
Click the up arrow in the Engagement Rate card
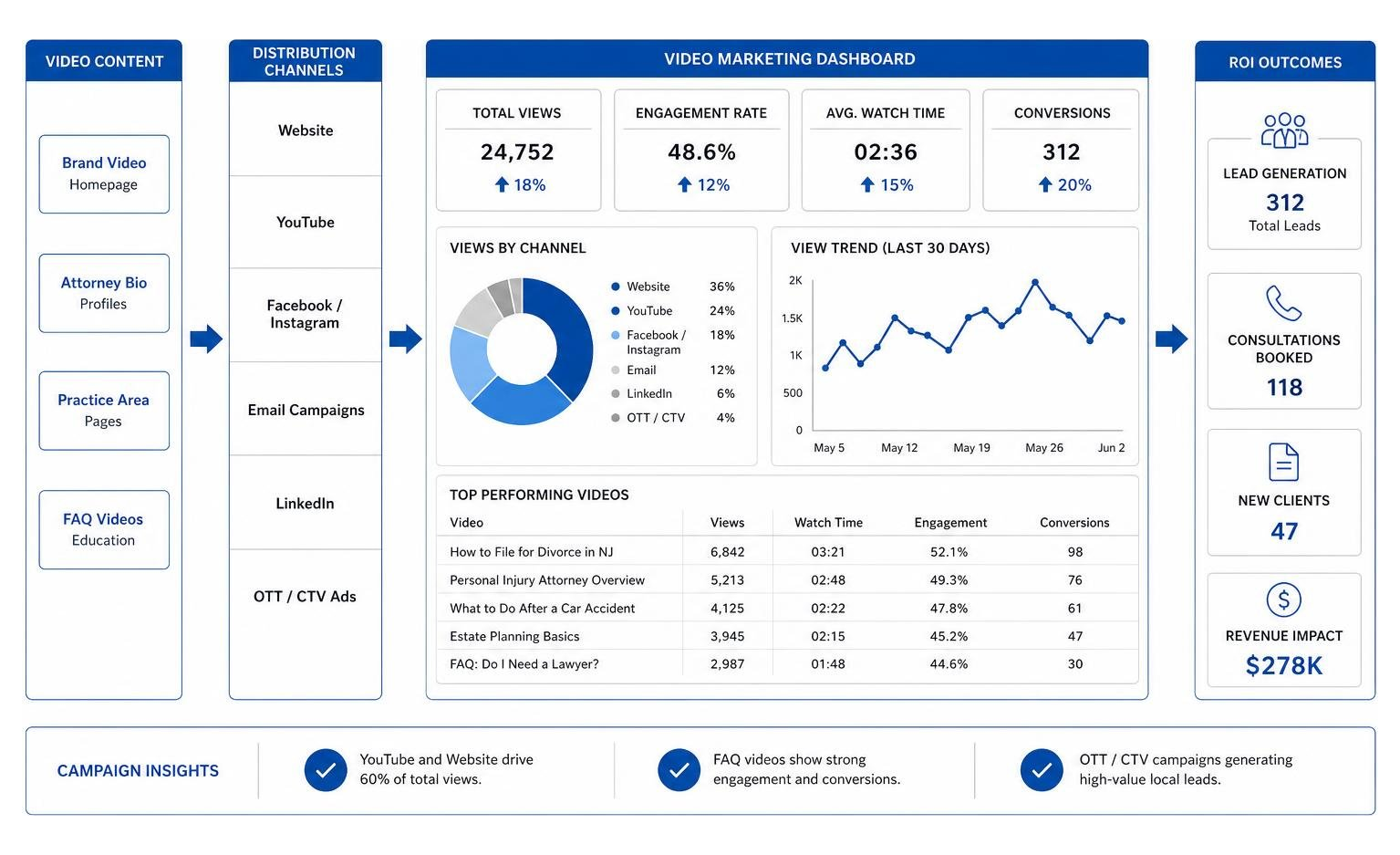pos(685,185)
